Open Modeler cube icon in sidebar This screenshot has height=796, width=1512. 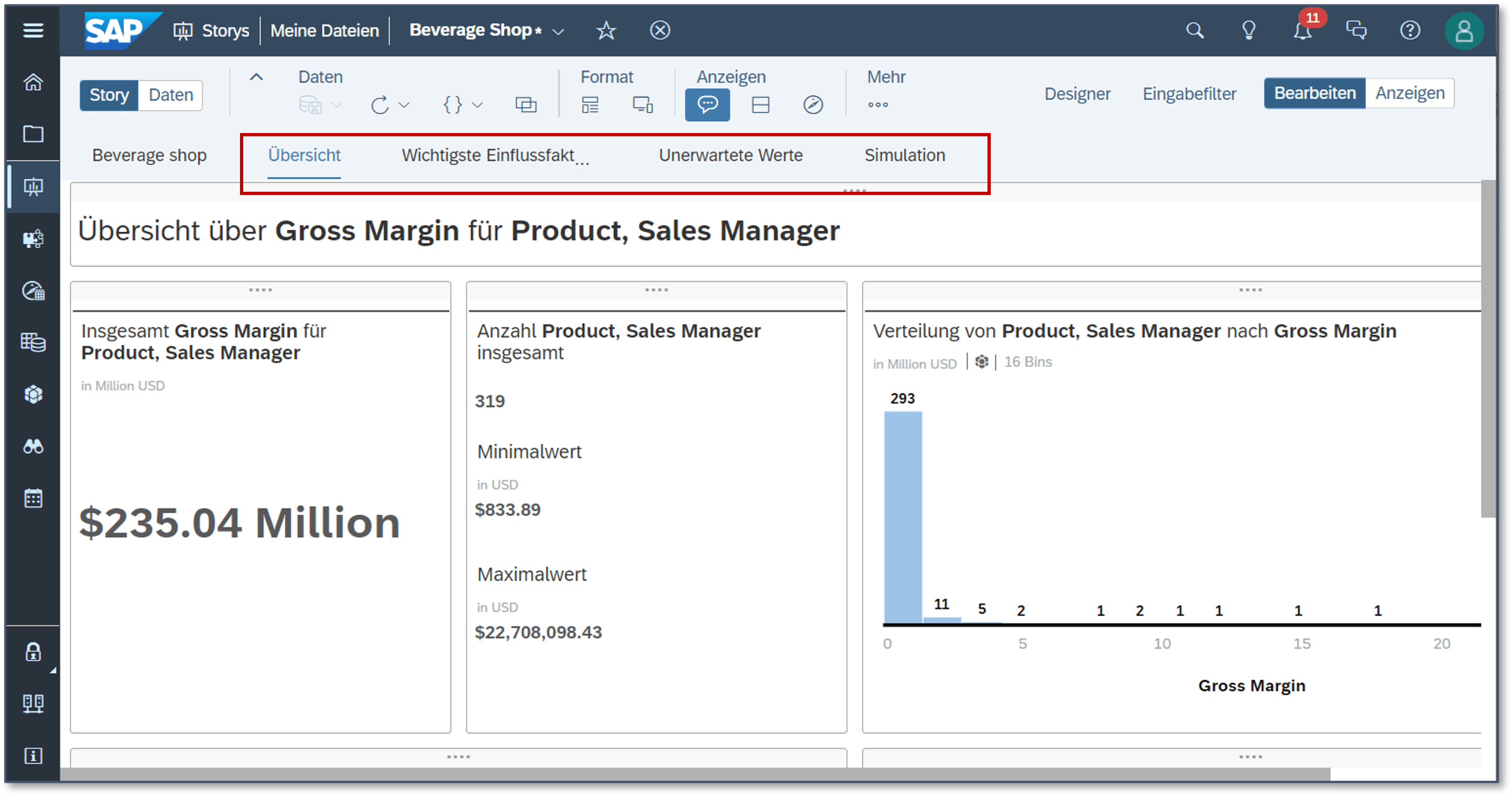tap(33, 394)
